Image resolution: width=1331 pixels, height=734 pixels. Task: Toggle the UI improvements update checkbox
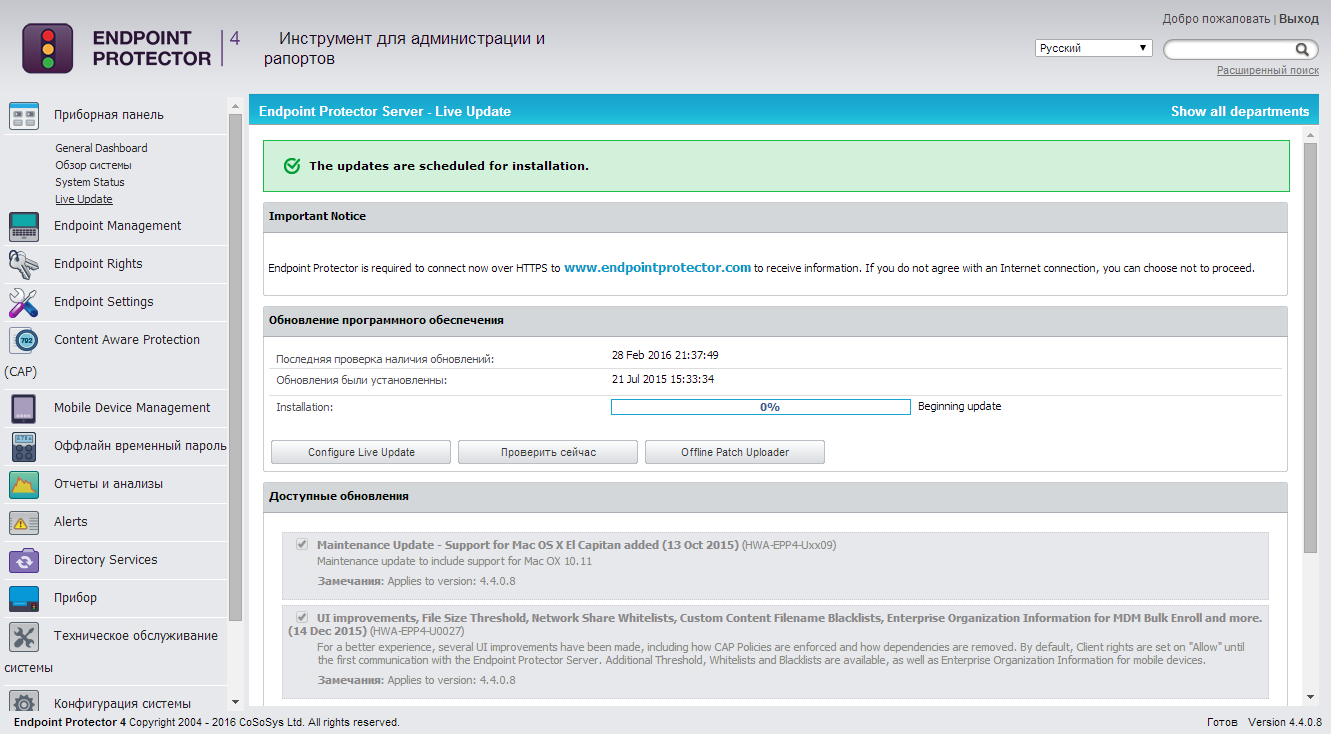click(x=302, y=617)
